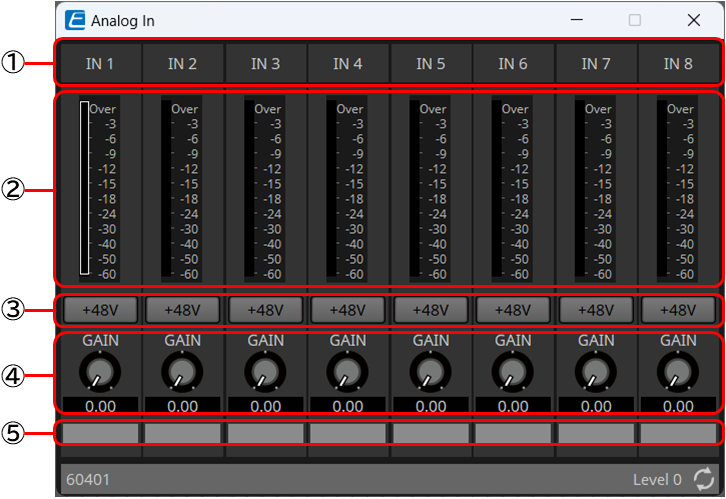This screenshot has width=726, height=499.
Task: Select the GAIN knob of IN 7
Action: click(596, 371)
